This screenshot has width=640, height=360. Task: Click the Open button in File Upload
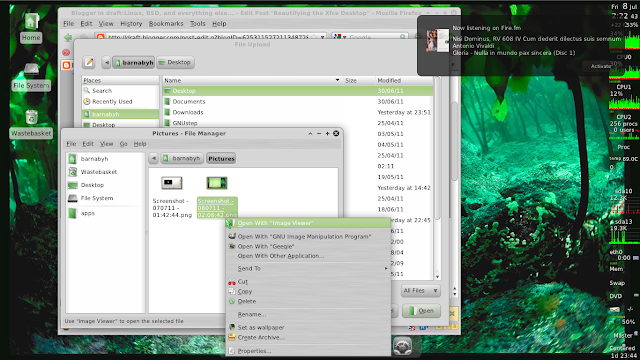coord(421,311)
